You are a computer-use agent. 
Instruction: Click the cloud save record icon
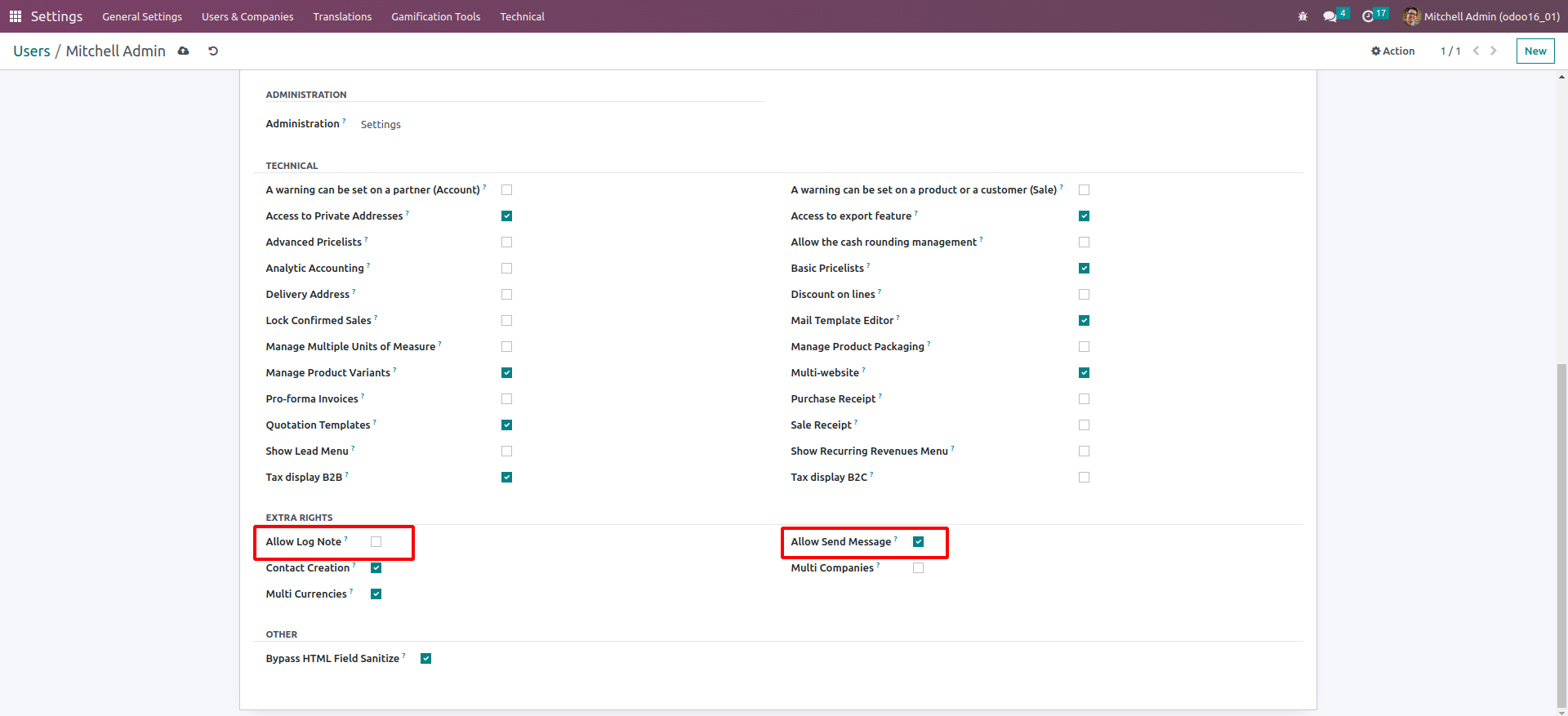click(184, 51)
